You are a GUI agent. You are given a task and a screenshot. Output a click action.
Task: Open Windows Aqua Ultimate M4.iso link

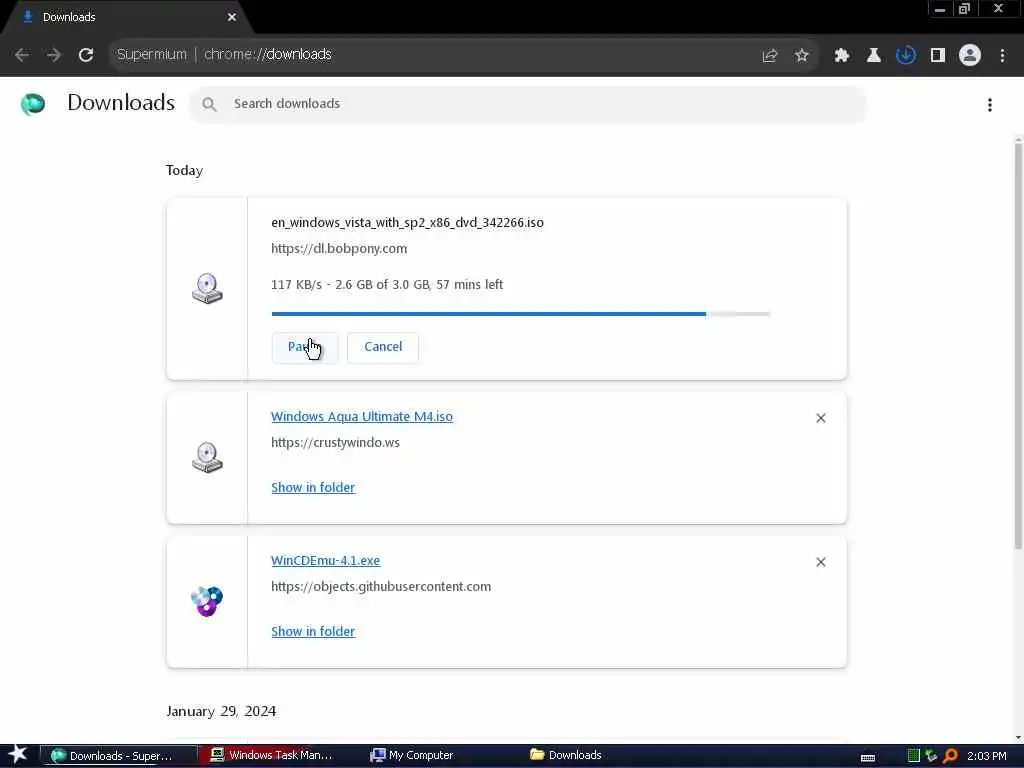(x=362, y=417)
